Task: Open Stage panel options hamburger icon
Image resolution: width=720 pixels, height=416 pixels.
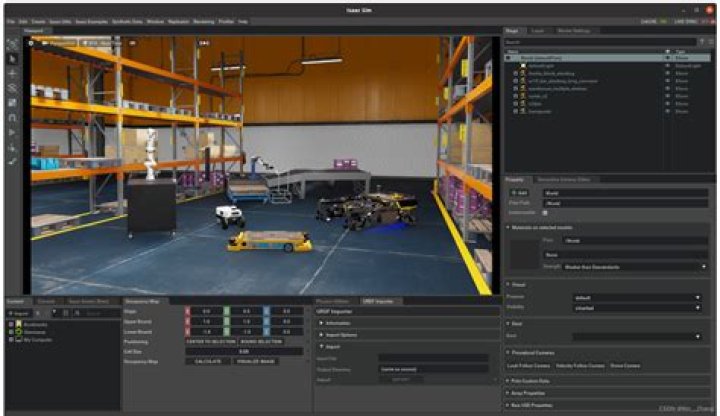Action: (711, 42)
